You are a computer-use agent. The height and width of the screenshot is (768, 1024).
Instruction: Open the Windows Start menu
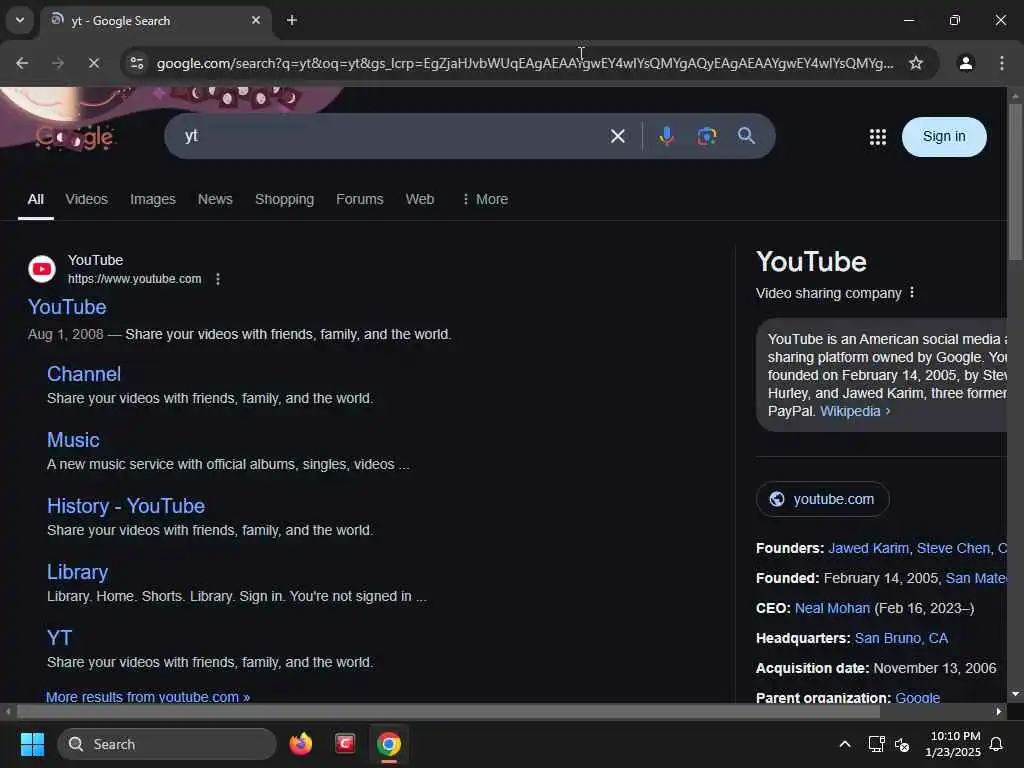(32, 744)
